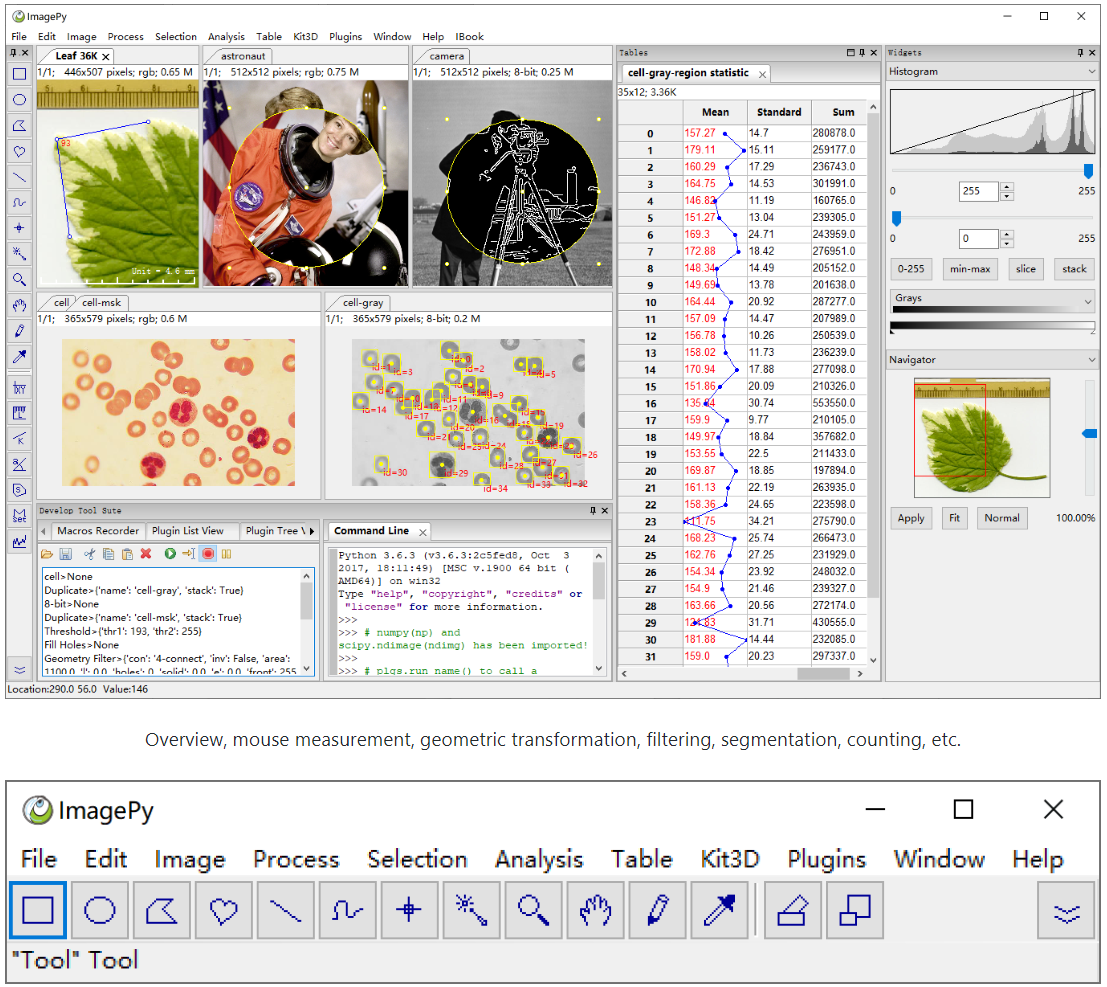Choose the eraser-like tool in the enlarged toolbar
The height and width of the screenshot is (987, 1107).
(x=792, y=910)
